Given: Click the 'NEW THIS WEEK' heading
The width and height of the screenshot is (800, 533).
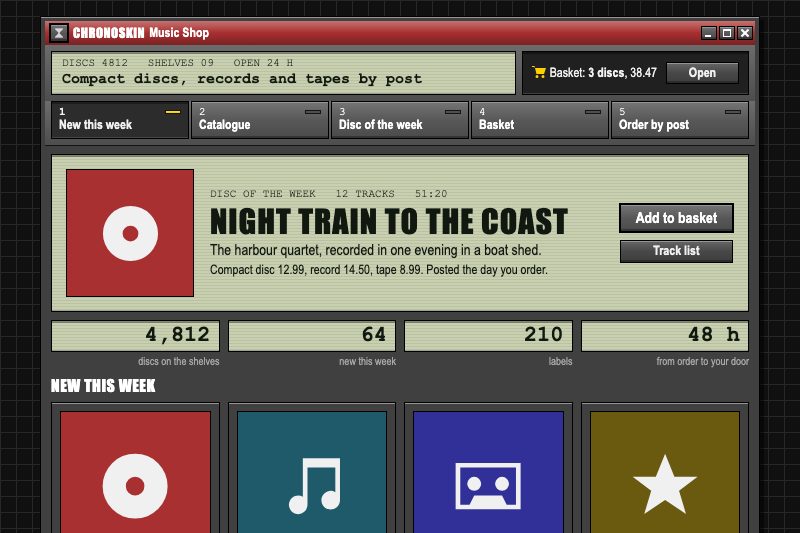Looking at the screenshot, I should tap(103, 386).
